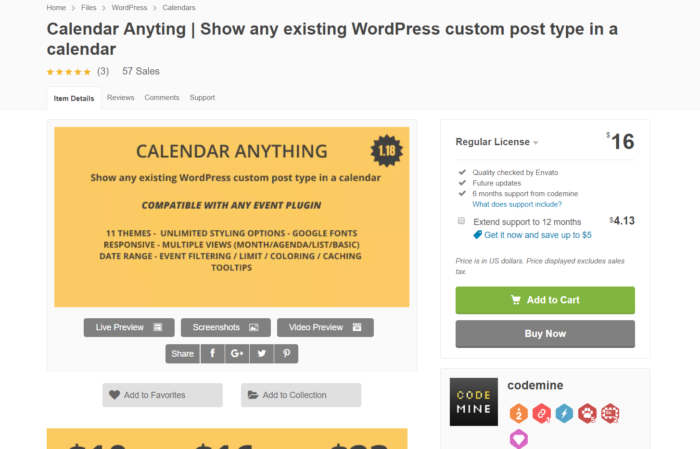Screen dimensions: 700x449
Task: Go to Calendars breadcrumb
Action: coord(179,8)
